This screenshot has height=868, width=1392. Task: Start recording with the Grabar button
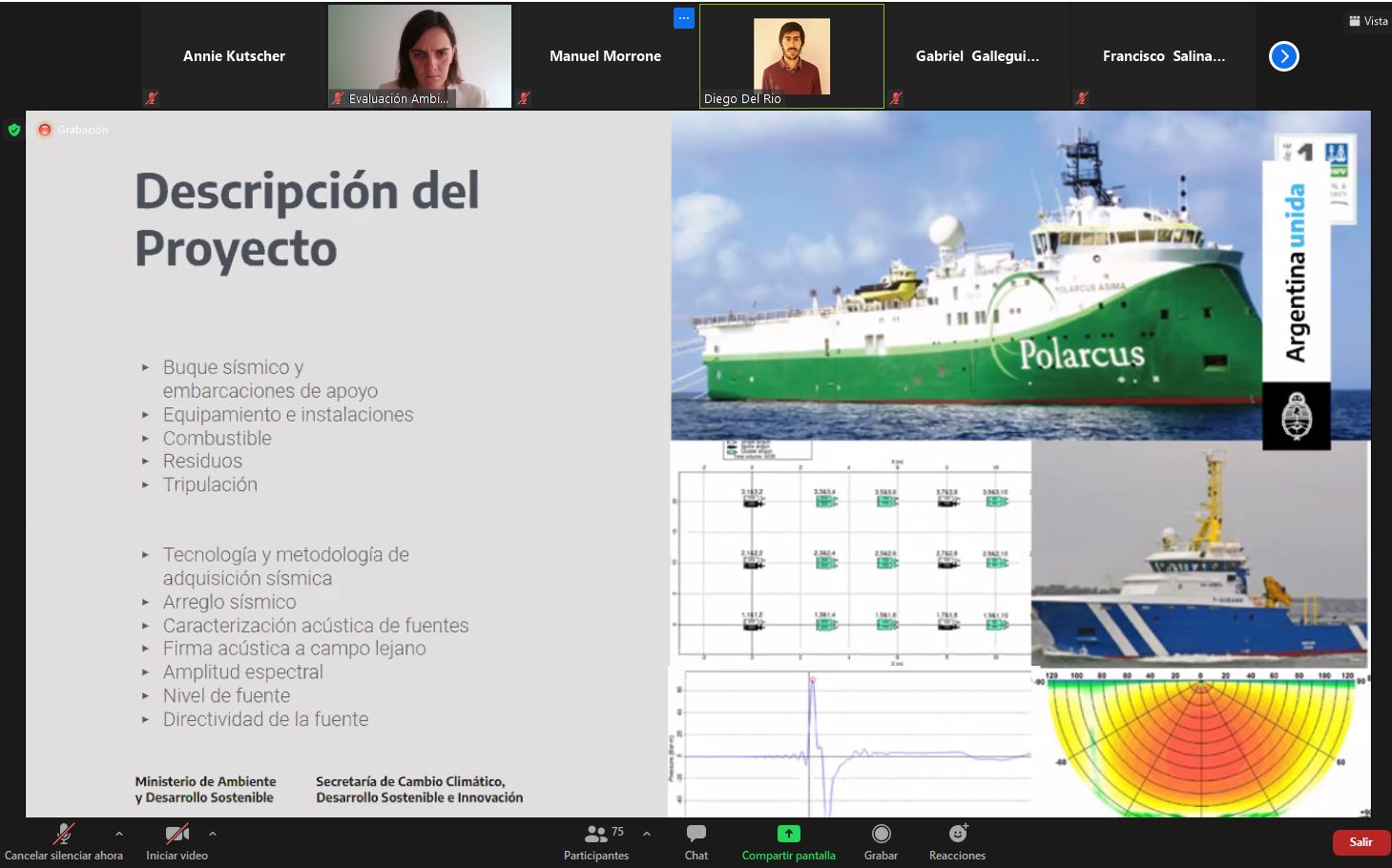tap(881, 835)
